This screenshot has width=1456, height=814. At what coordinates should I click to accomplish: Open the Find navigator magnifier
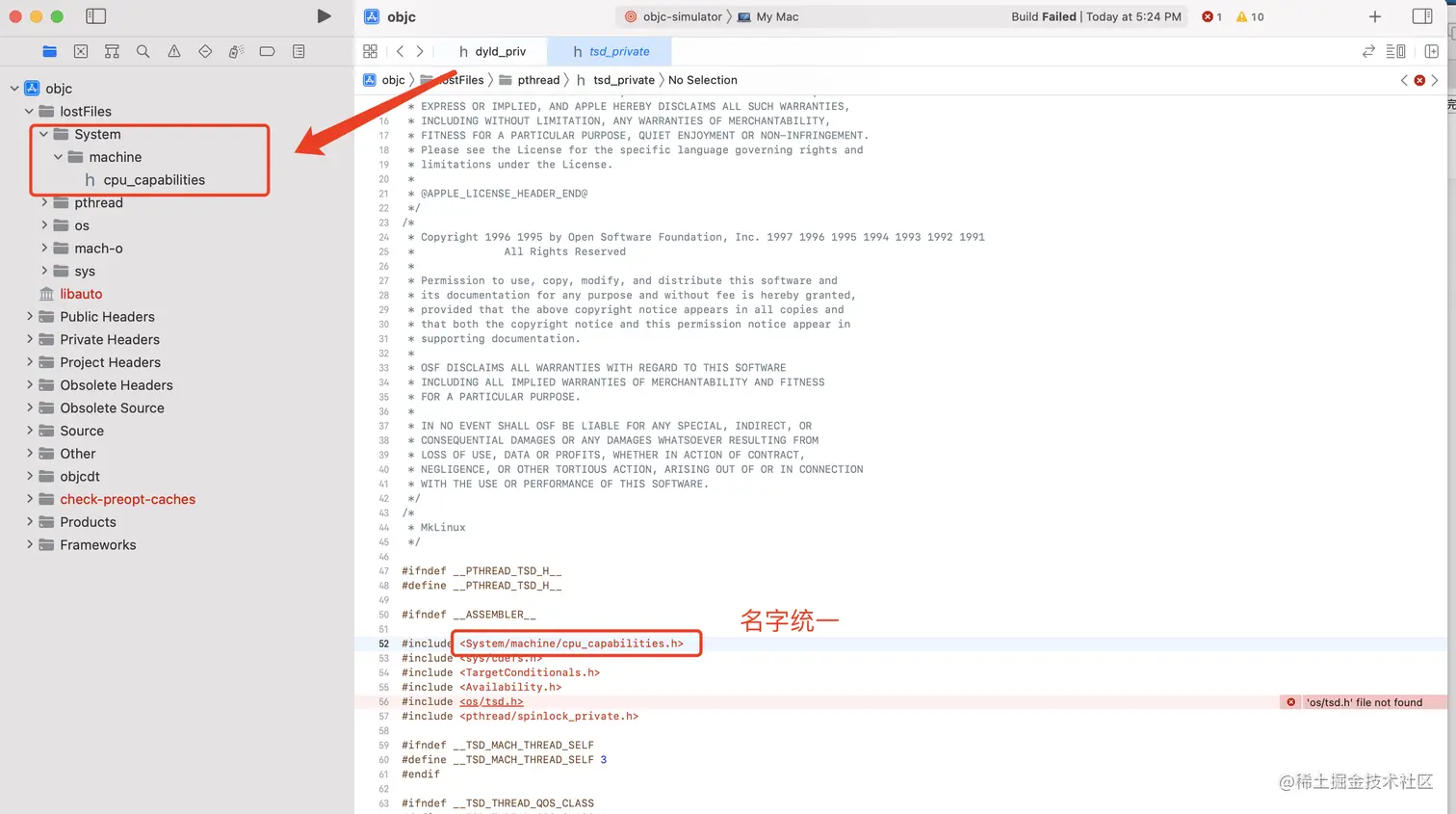point(143,51)
